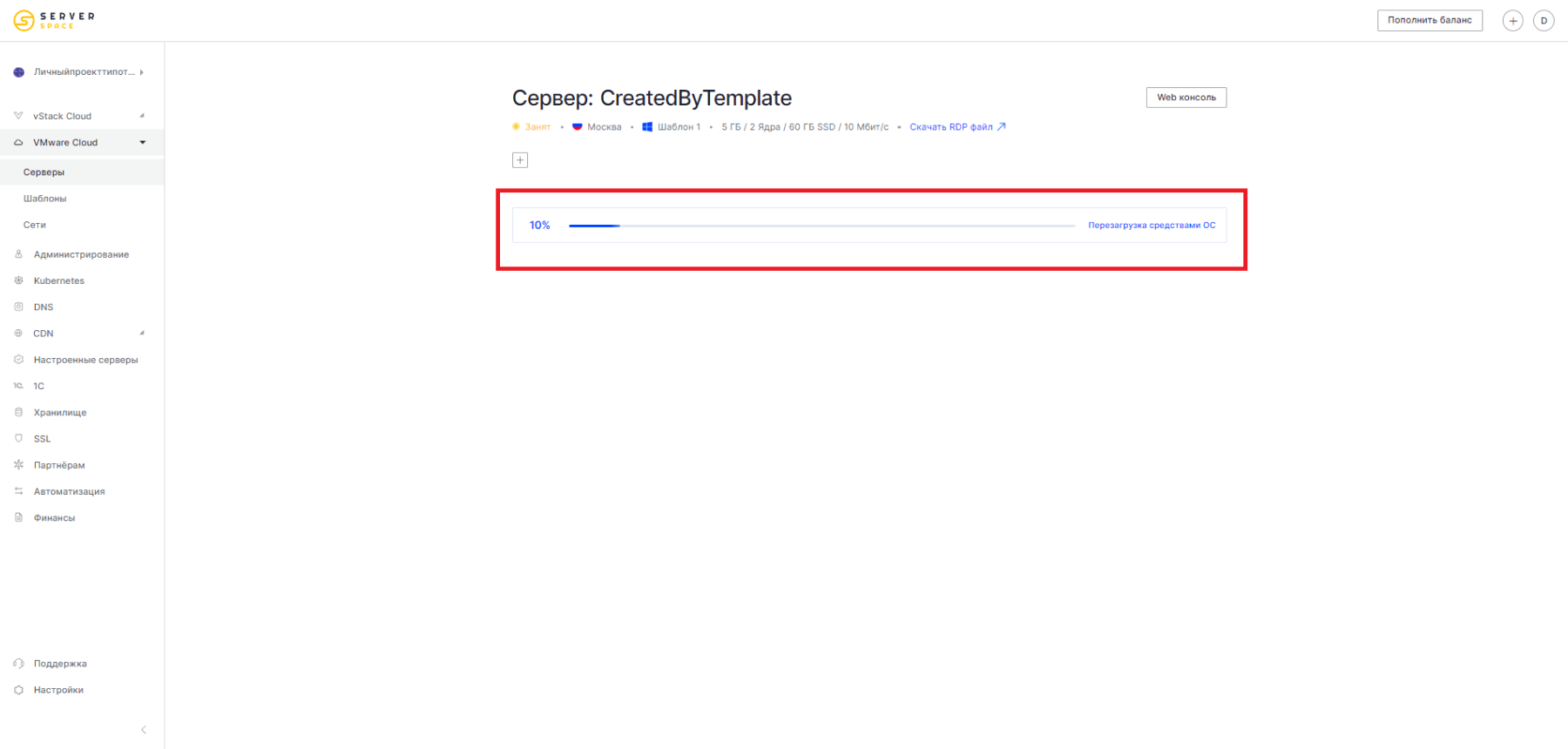Click the small plus tag button below the title
The width and height of the screenshot is (1568, 749).
[520, 160]
